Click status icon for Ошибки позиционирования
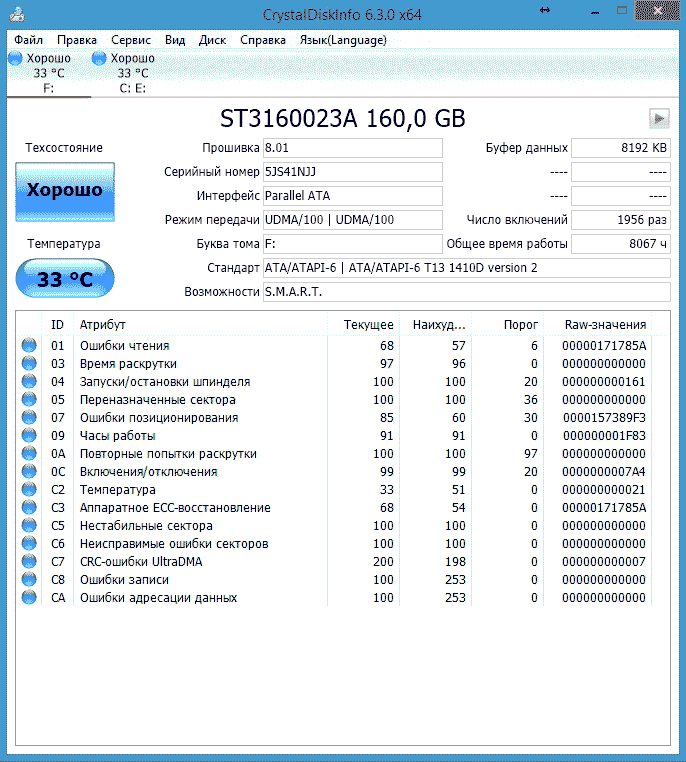Viewport: 686px width, 762px height. click(x=29, y=417)
